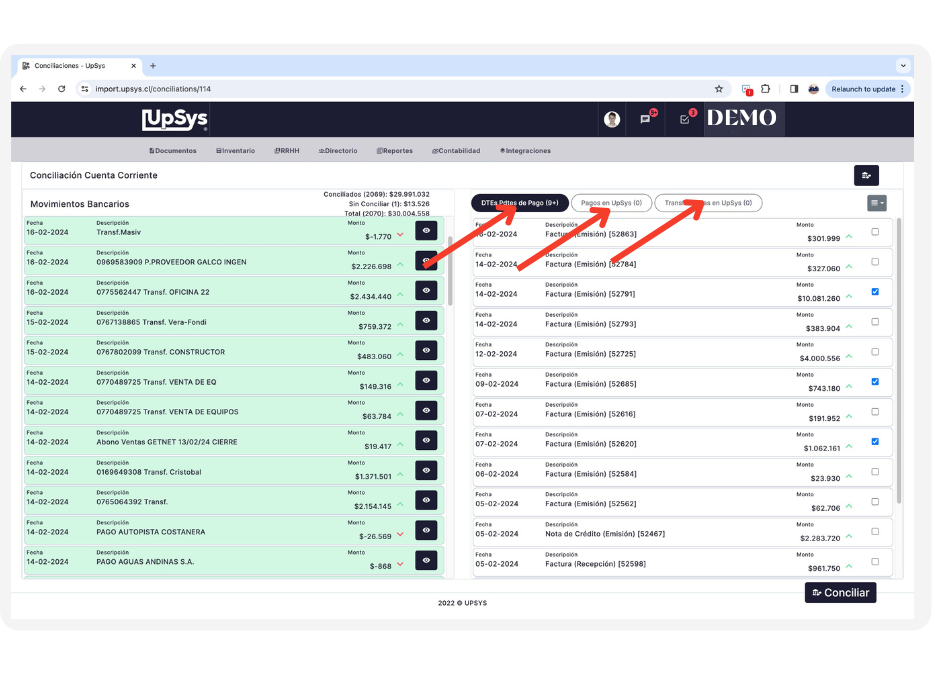Bookmark this page with the star icon
940x688 pixels.
pos(718,89)
